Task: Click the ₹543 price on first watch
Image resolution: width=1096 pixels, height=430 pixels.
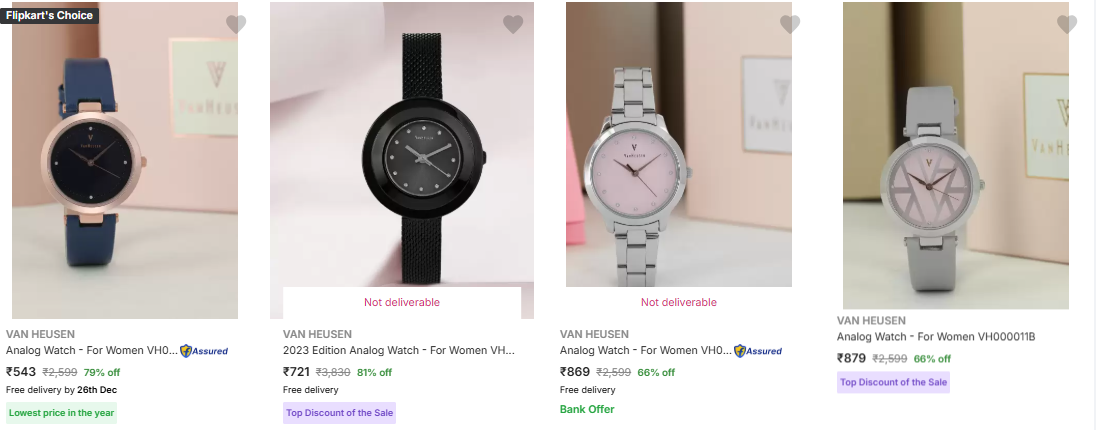Action: pos(21,372)
